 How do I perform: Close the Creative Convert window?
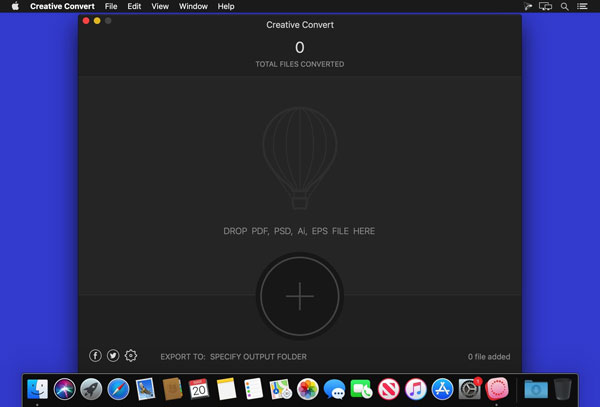[86, 21]
